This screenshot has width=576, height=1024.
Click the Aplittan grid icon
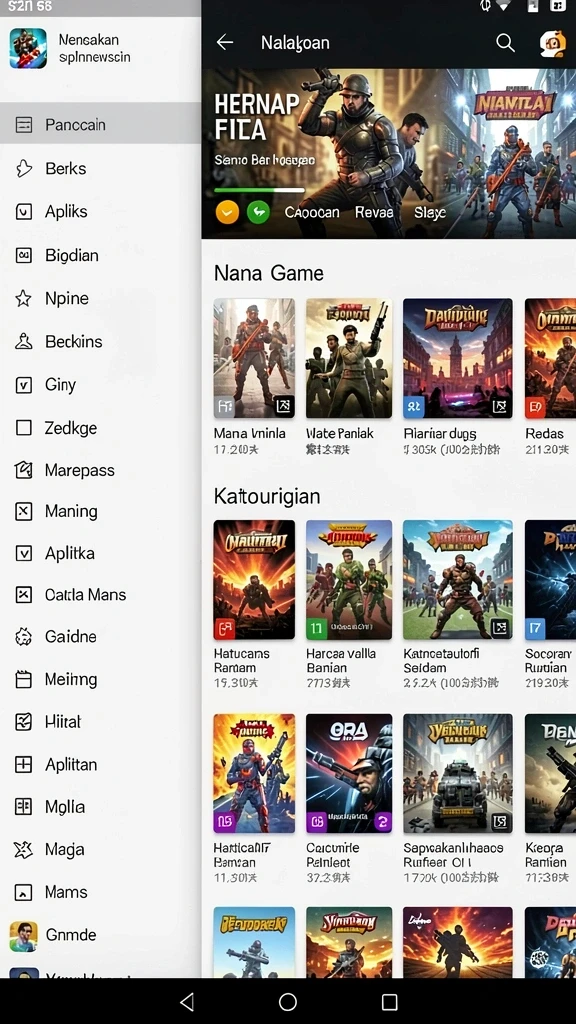(x=24, y=765)
